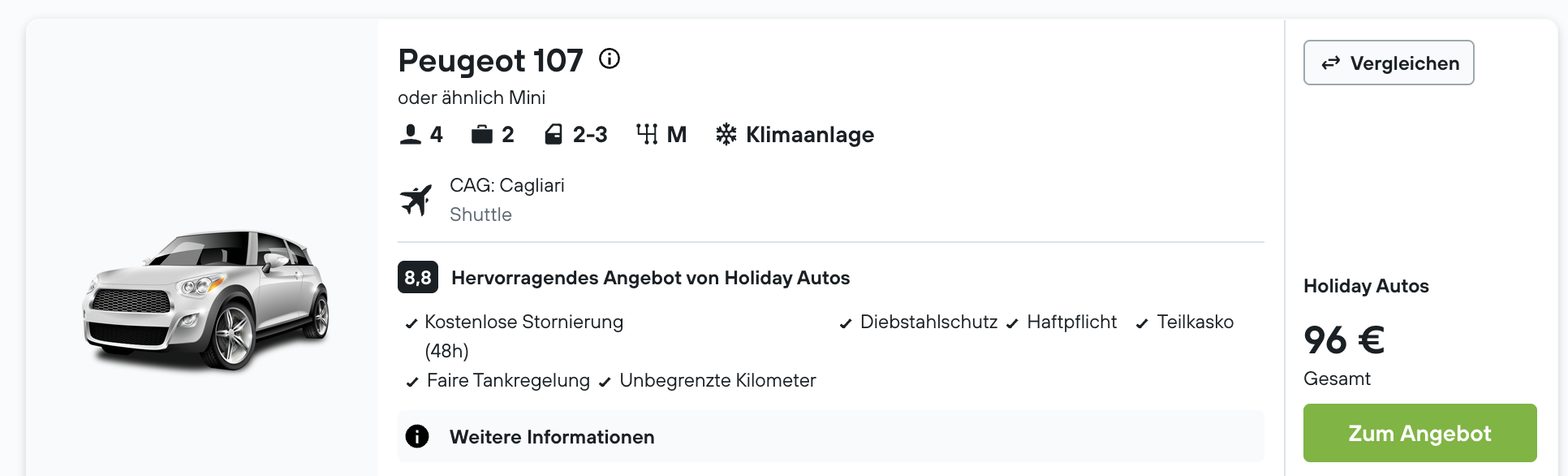Click the Unbegrenzte Kilometer feature
The width and height of the screenshot is (1568, 476).
[717, 380]
